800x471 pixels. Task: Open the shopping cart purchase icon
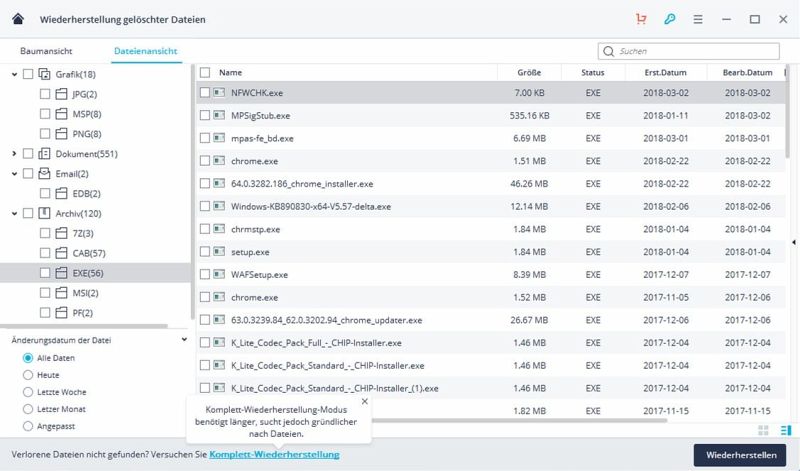pos(640,19)
